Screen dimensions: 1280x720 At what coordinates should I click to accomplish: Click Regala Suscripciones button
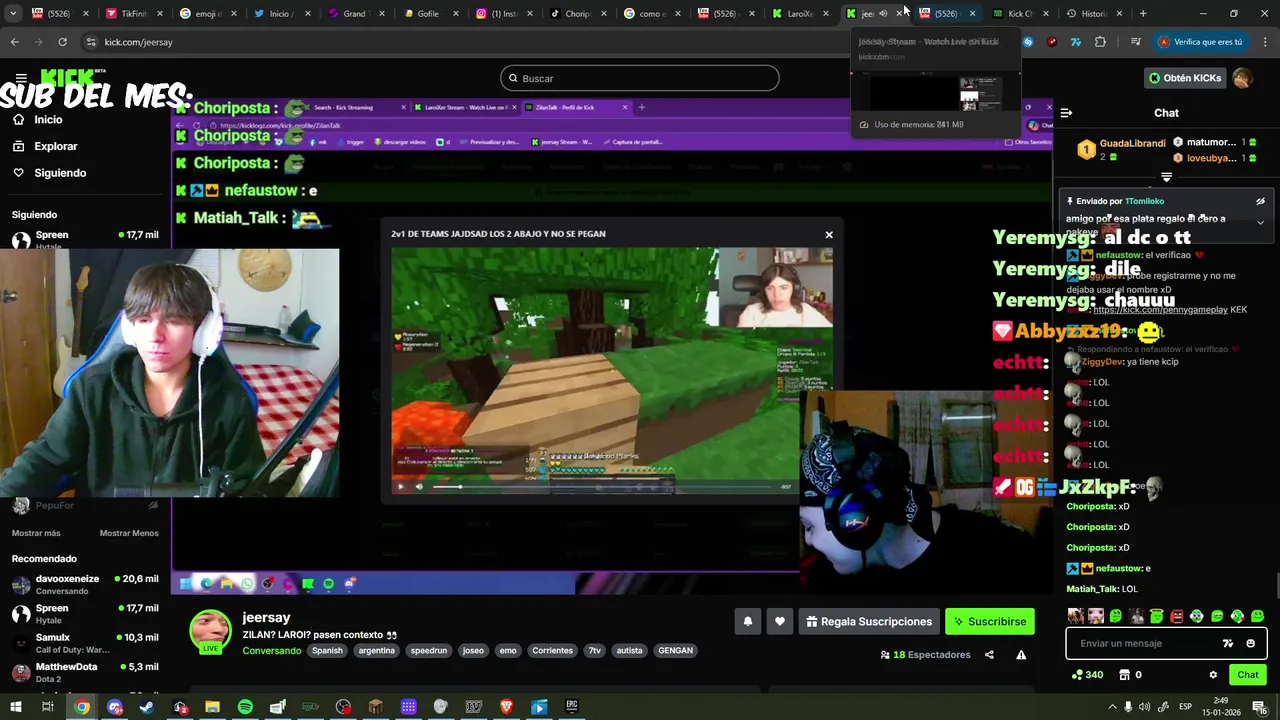pyautogui.click(x=868, y=621)
